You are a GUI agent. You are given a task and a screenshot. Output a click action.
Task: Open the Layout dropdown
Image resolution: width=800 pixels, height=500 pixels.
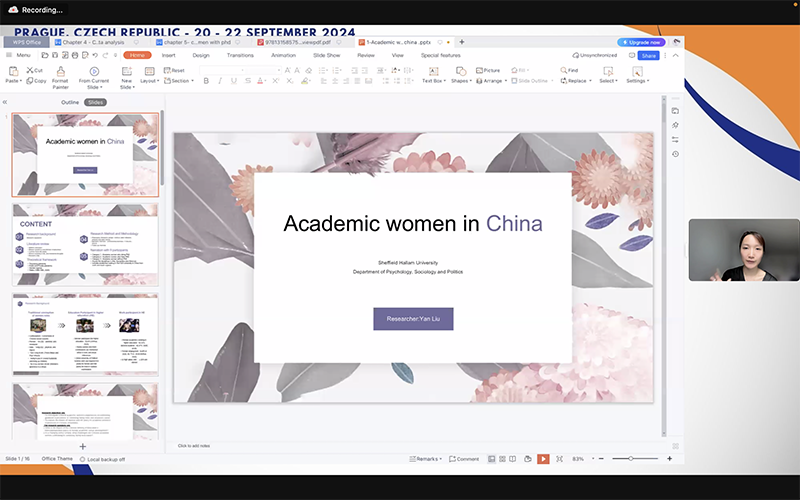pyautogui.click(x=149, y=81)
